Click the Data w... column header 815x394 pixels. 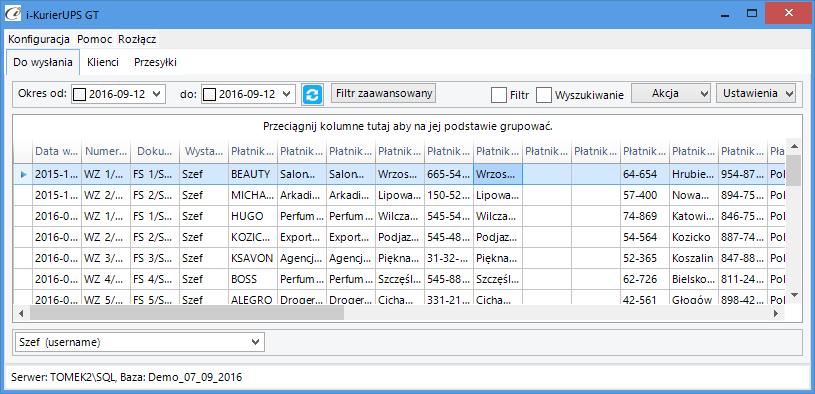click(x=57, y=151)
